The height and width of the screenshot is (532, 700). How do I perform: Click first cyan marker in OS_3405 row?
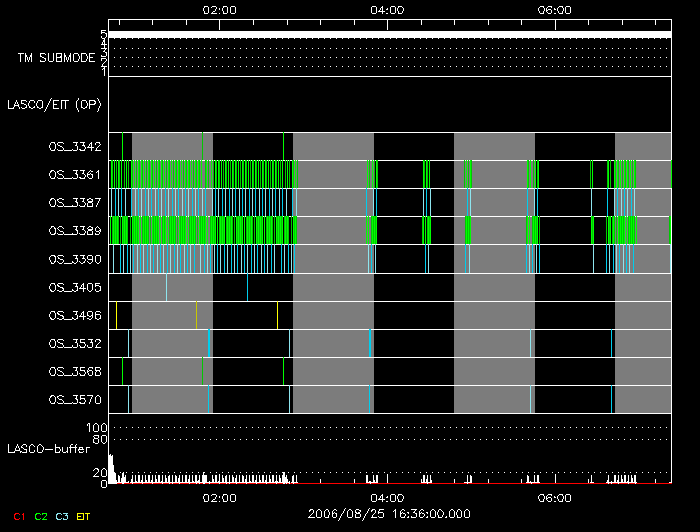(167, 287)
